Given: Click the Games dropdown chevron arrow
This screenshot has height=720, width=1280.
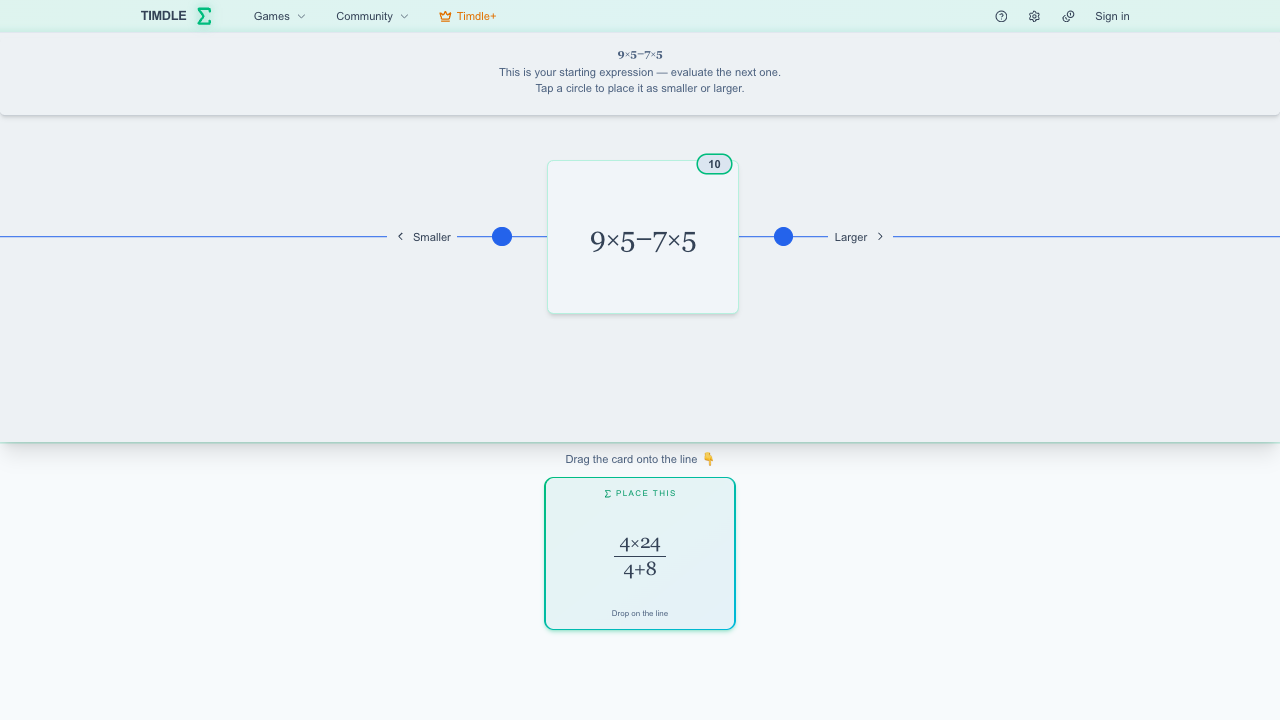Looking at the screenshot, I should [x=302, y=16].
